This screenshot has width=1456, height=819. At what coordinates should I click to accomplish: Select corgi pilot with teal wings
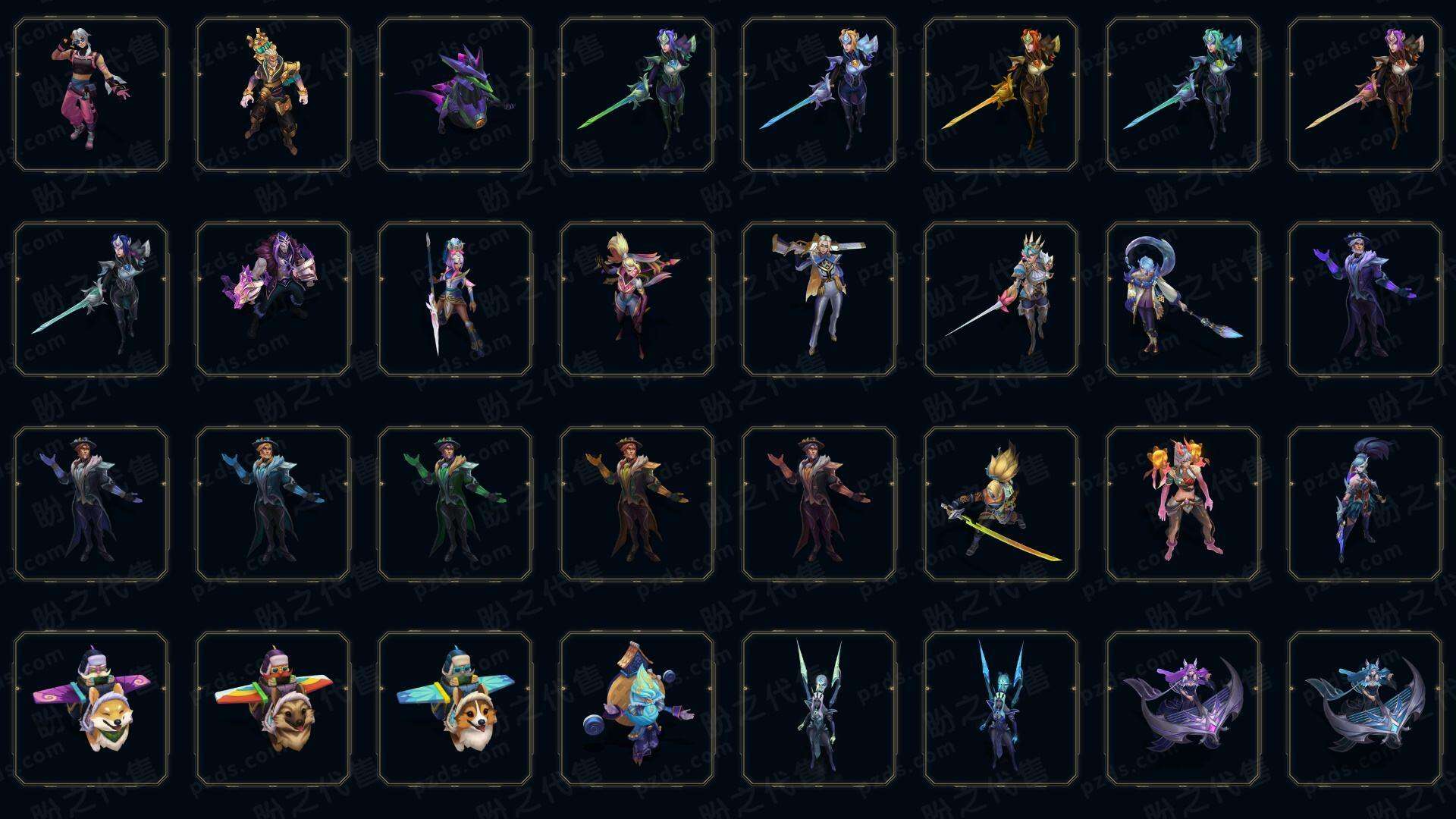(455, 708)
